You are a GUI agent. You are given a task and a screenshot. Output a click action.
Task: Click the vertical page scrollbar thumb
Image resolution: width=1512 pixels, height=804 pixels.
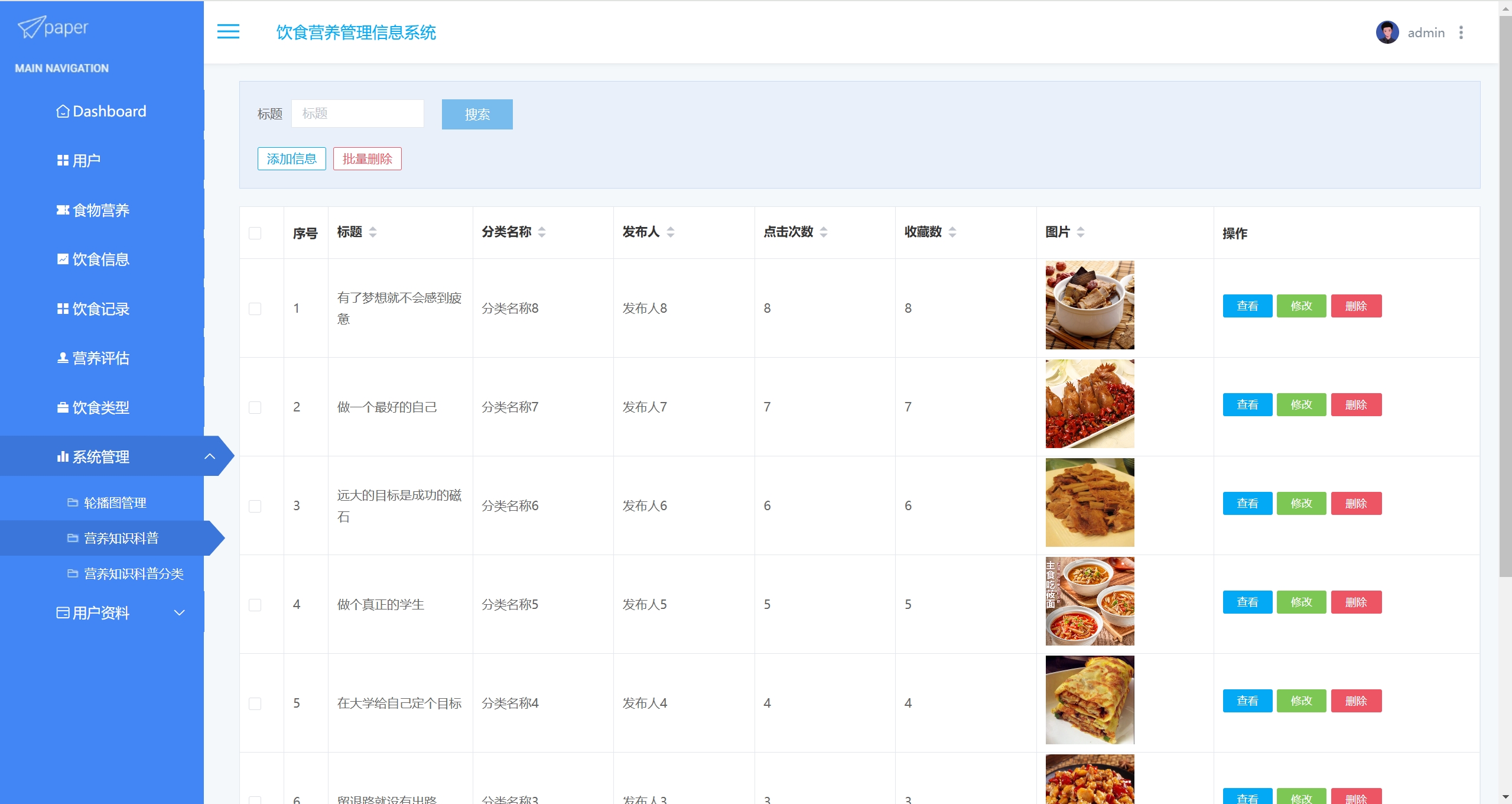tap(1506, 296)
